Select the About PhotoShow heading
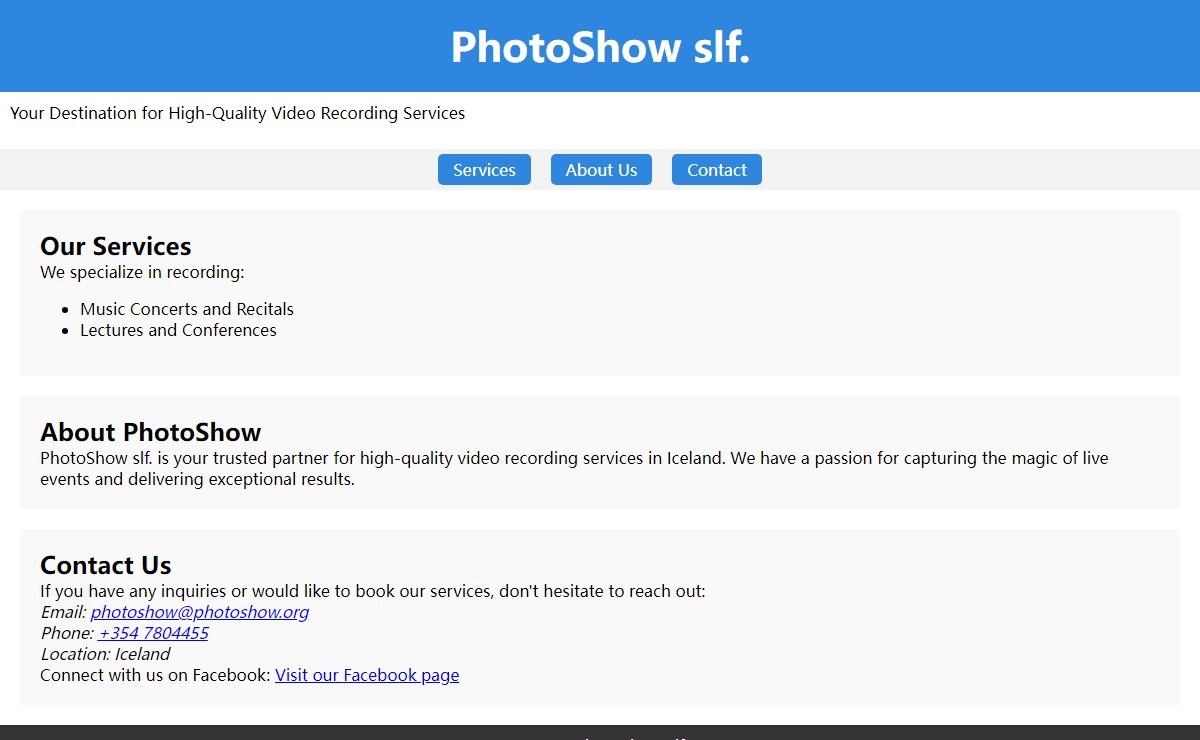Viewport: 1200px width, 740px height. [151, 432]
